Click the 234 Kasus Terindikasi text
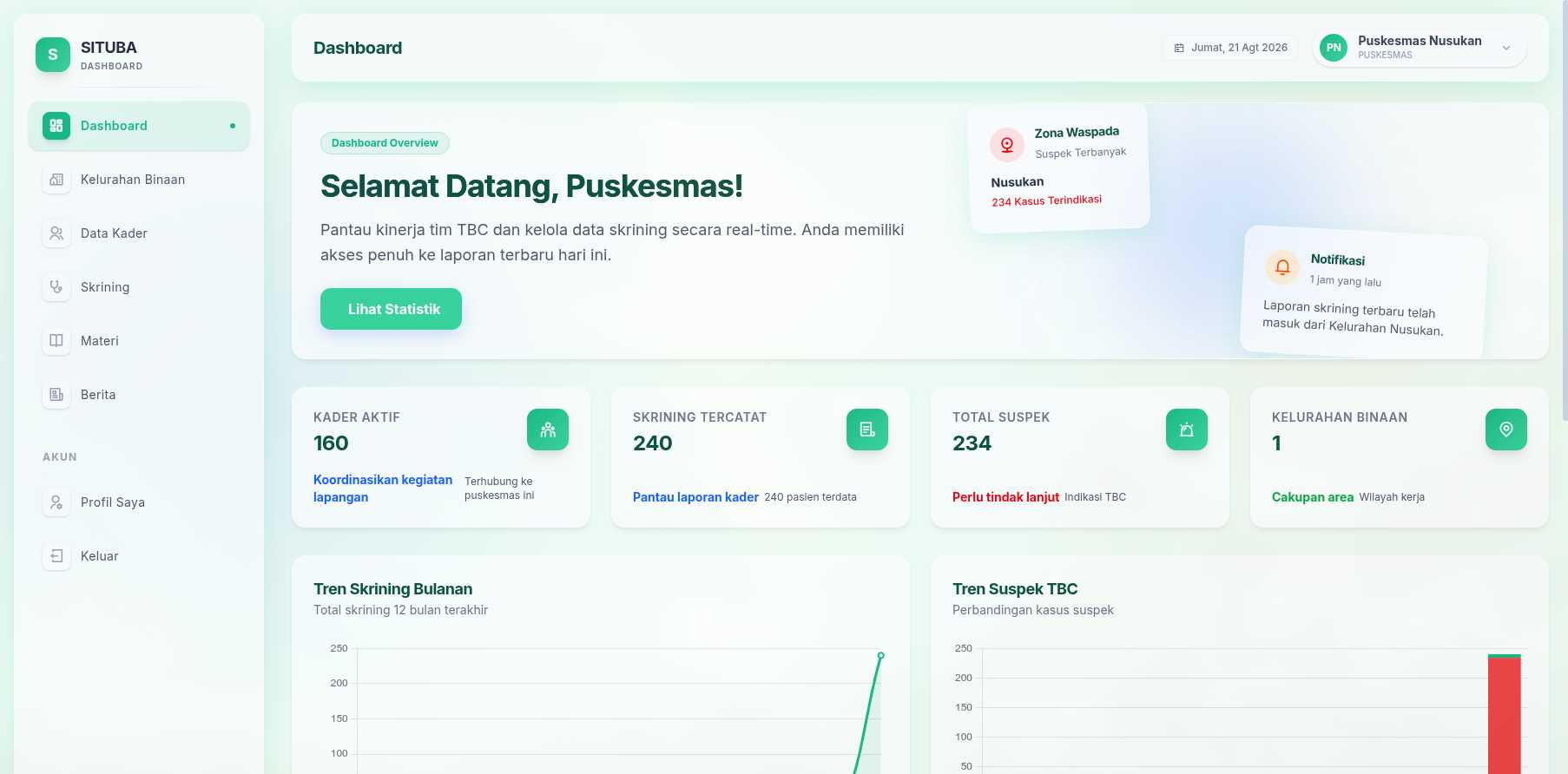 (x=1046, y=200)
